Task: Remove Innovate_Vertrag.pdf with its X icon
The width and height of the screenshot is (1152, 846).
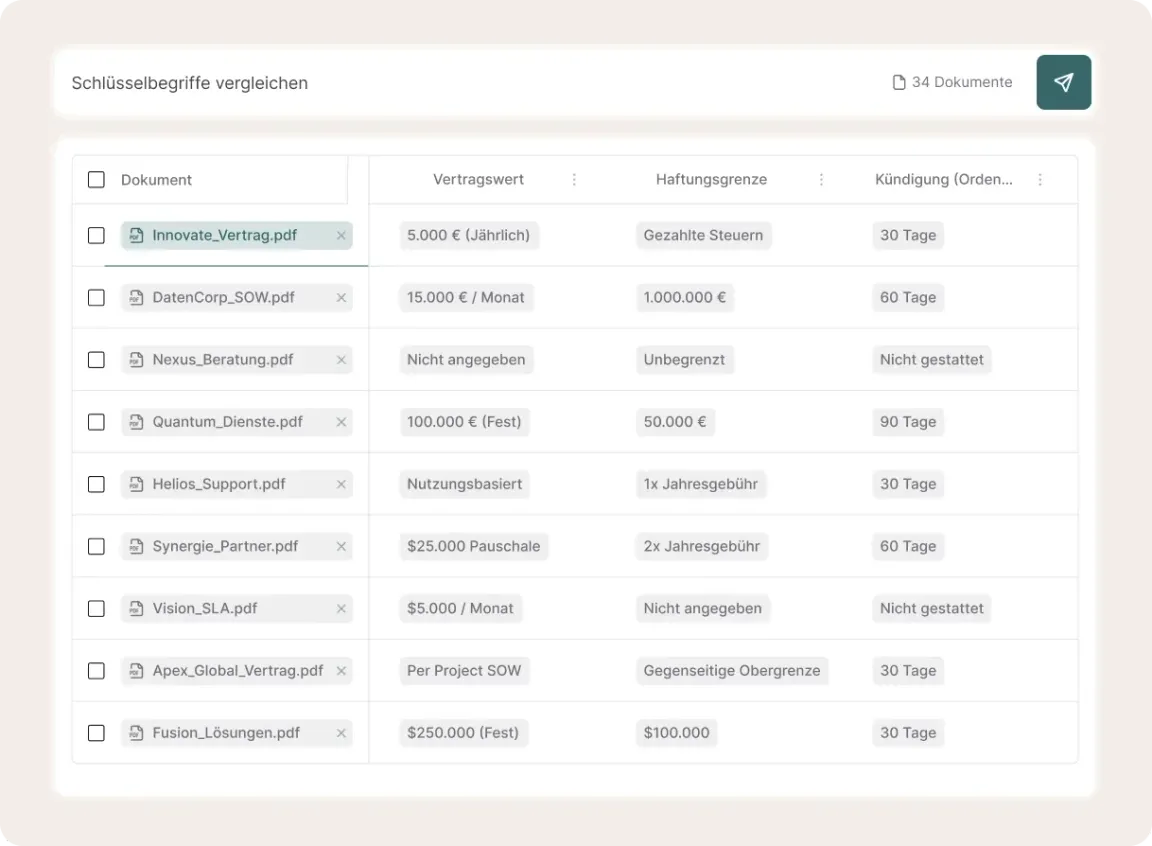Action: [x=341, y=236]
